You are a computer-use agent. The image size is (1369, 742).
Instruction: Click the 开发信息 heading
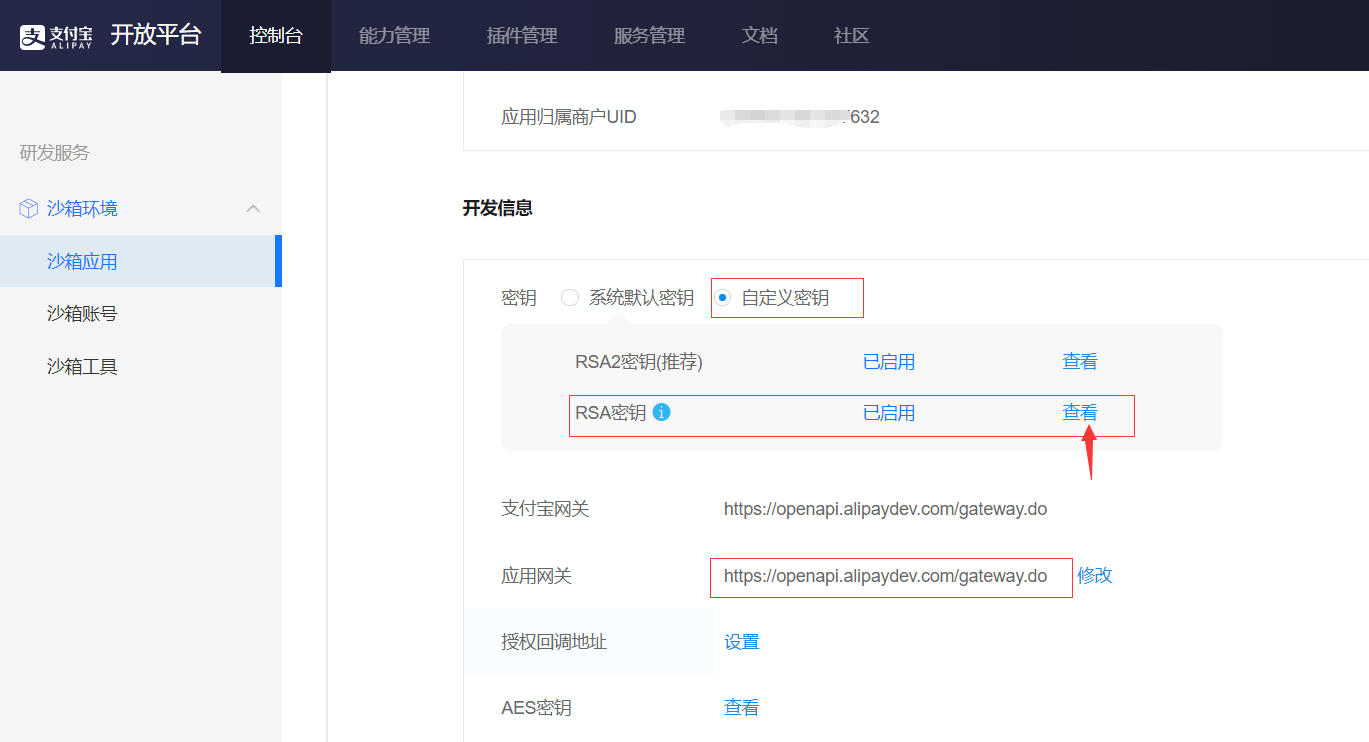point(498,208)
